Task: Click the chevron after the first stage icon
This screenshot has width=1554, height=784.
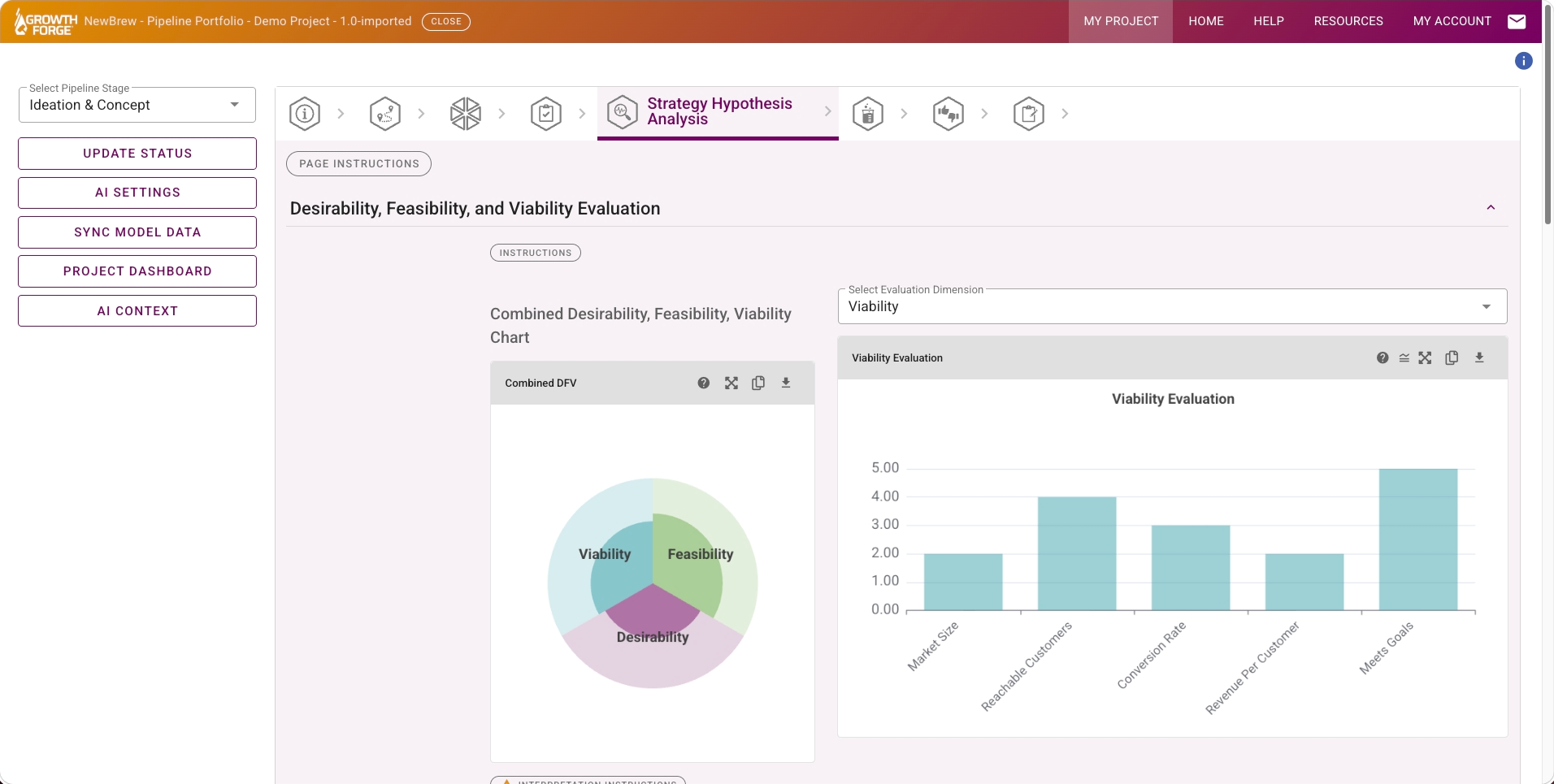Action: pyautogui.click(x=341, y=114)
